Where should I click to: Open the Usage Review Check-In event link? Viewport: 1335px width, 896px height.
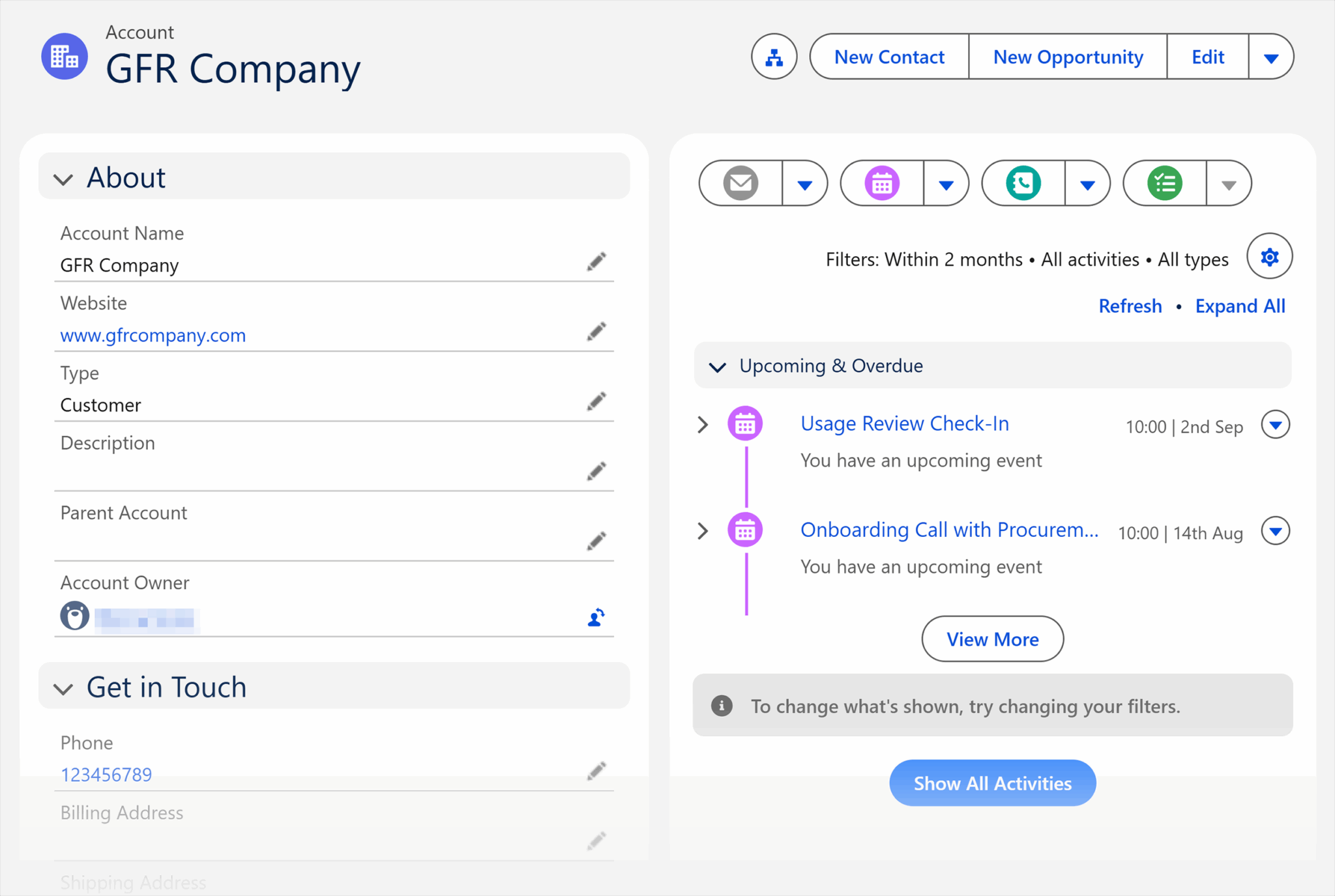click(x=905, y=424)
